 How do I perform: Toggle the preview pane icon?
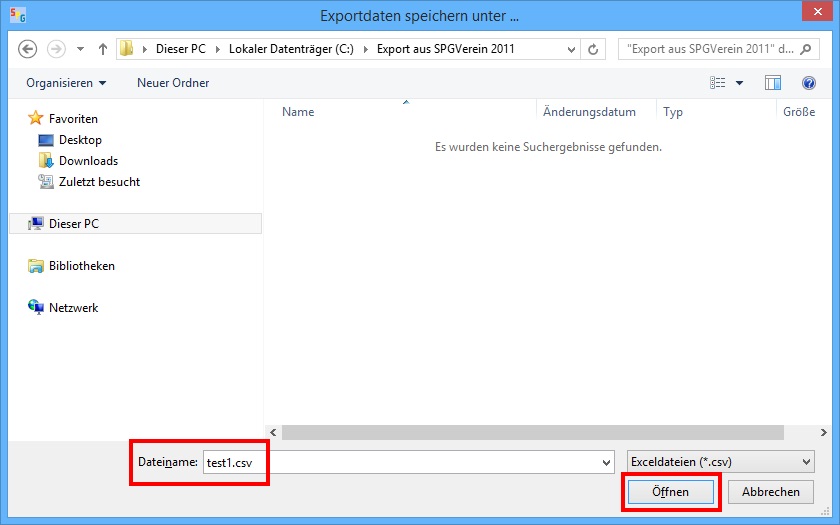772,83
